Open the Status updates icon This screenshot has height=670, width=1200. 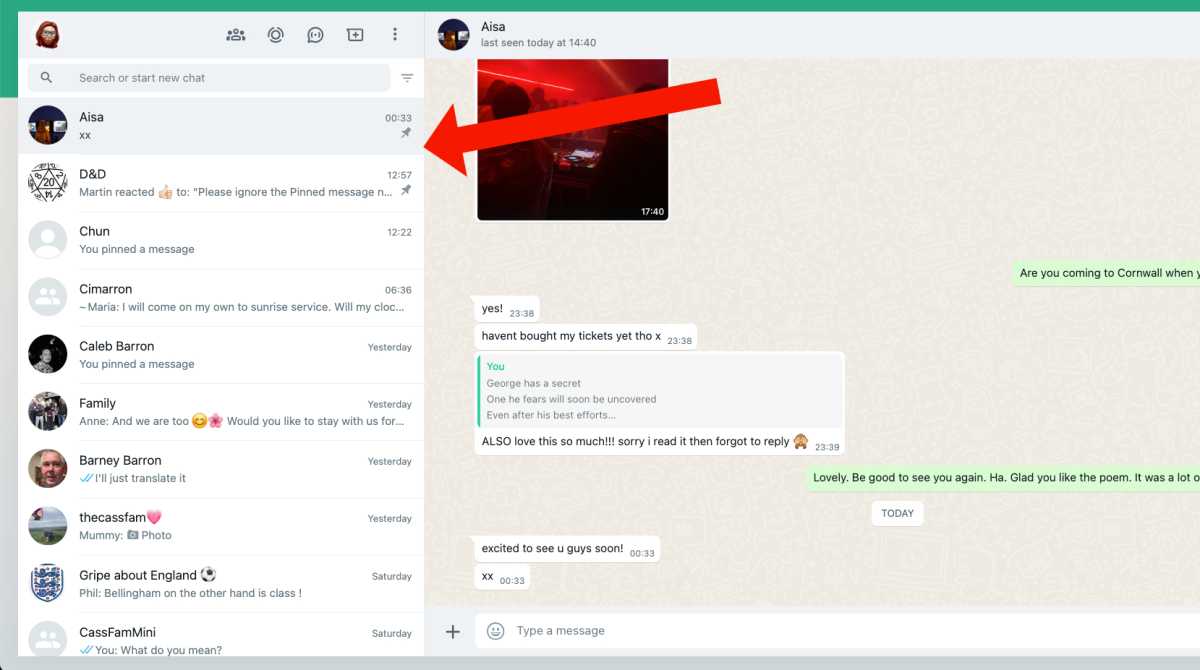click(x=276, y=35)
